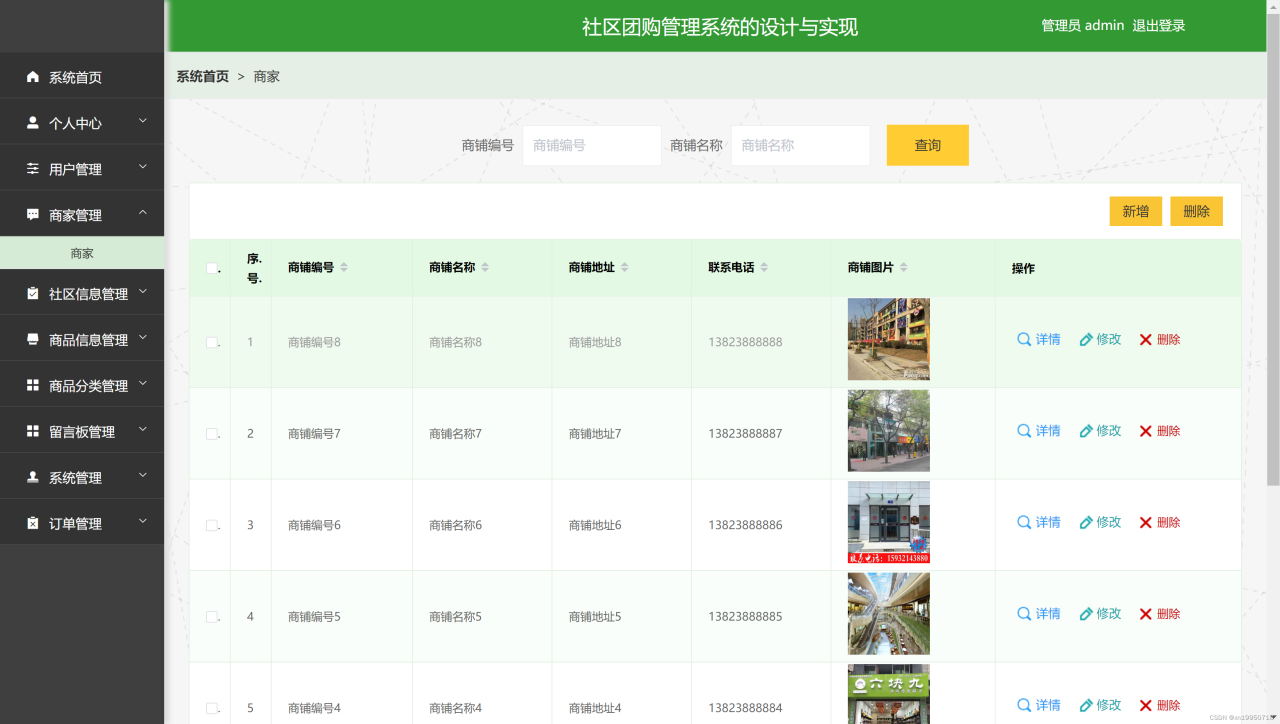Expand the 系统管理 menu chevron
This screenshot has width=1280, height=724.
click(x=142, y=475)
